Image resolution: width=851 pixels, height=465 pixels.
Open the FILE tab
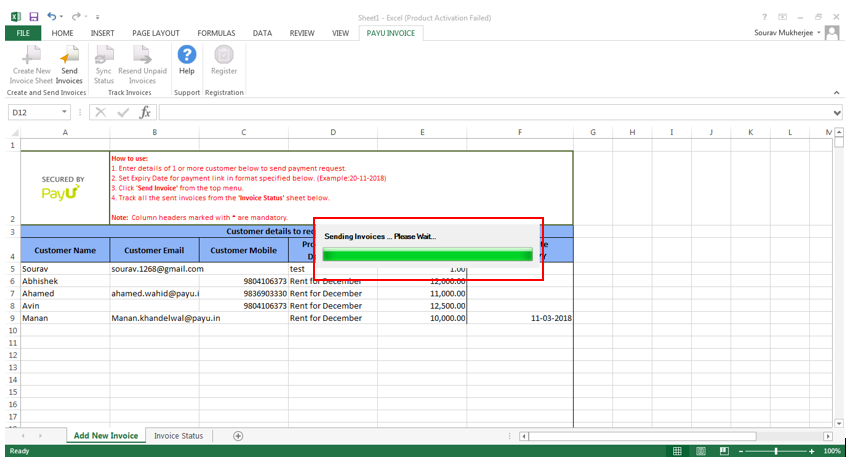[x=23, y=33]
